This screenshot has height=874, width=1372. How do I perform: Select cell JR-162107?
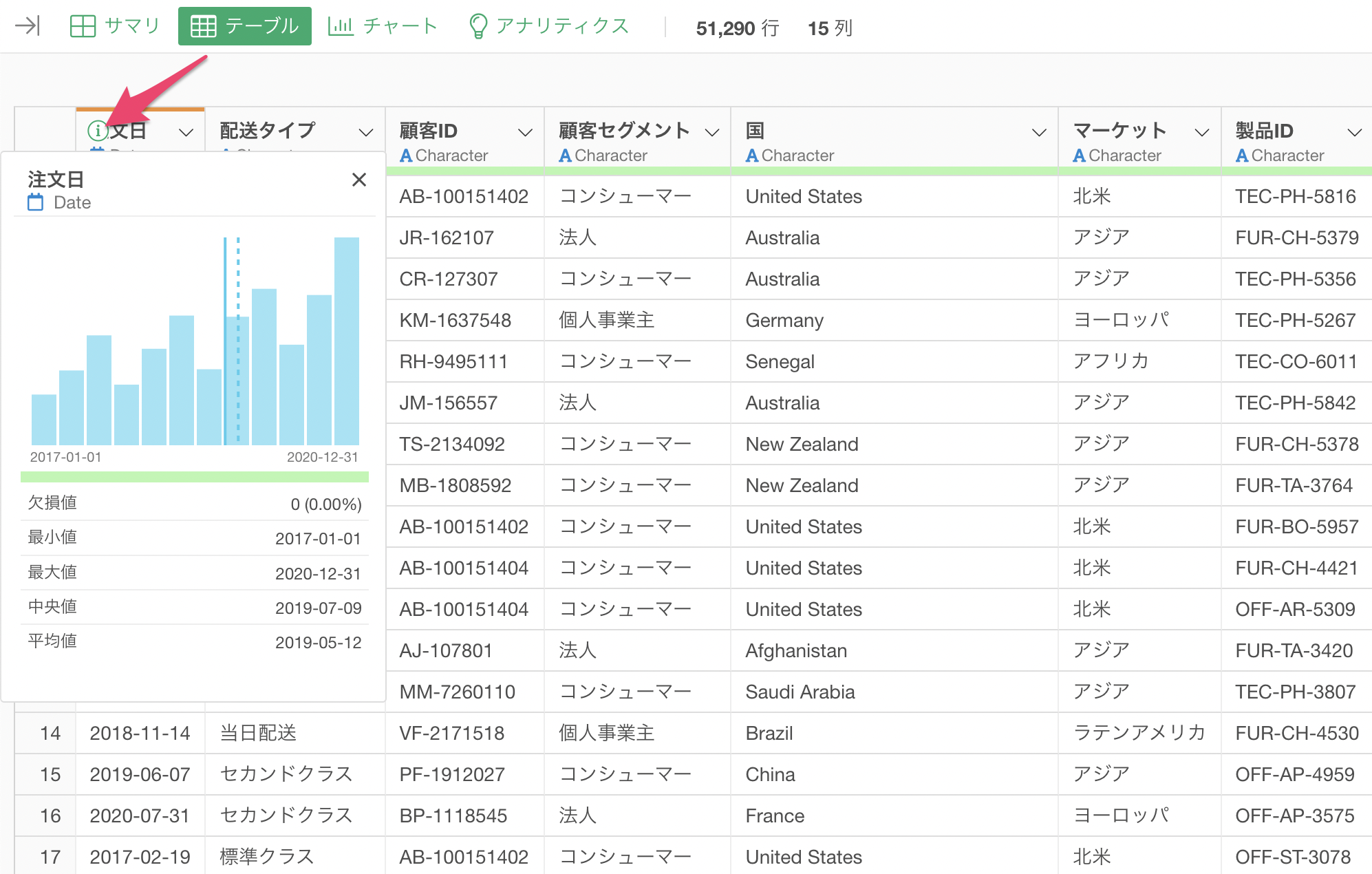click(x=465, y=238)
